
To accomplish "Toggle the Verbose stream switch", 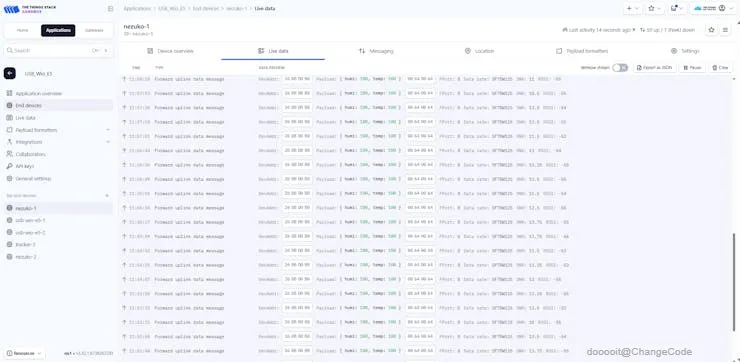I will pyautogui.click(x=620, y=68).
